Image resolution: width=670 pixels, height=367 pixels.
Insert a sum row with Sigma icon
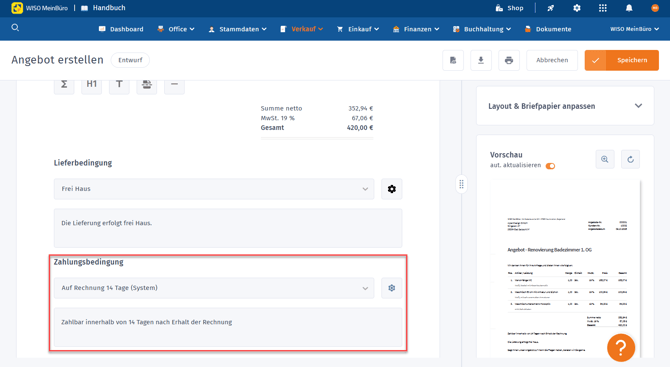coord(64,84)
